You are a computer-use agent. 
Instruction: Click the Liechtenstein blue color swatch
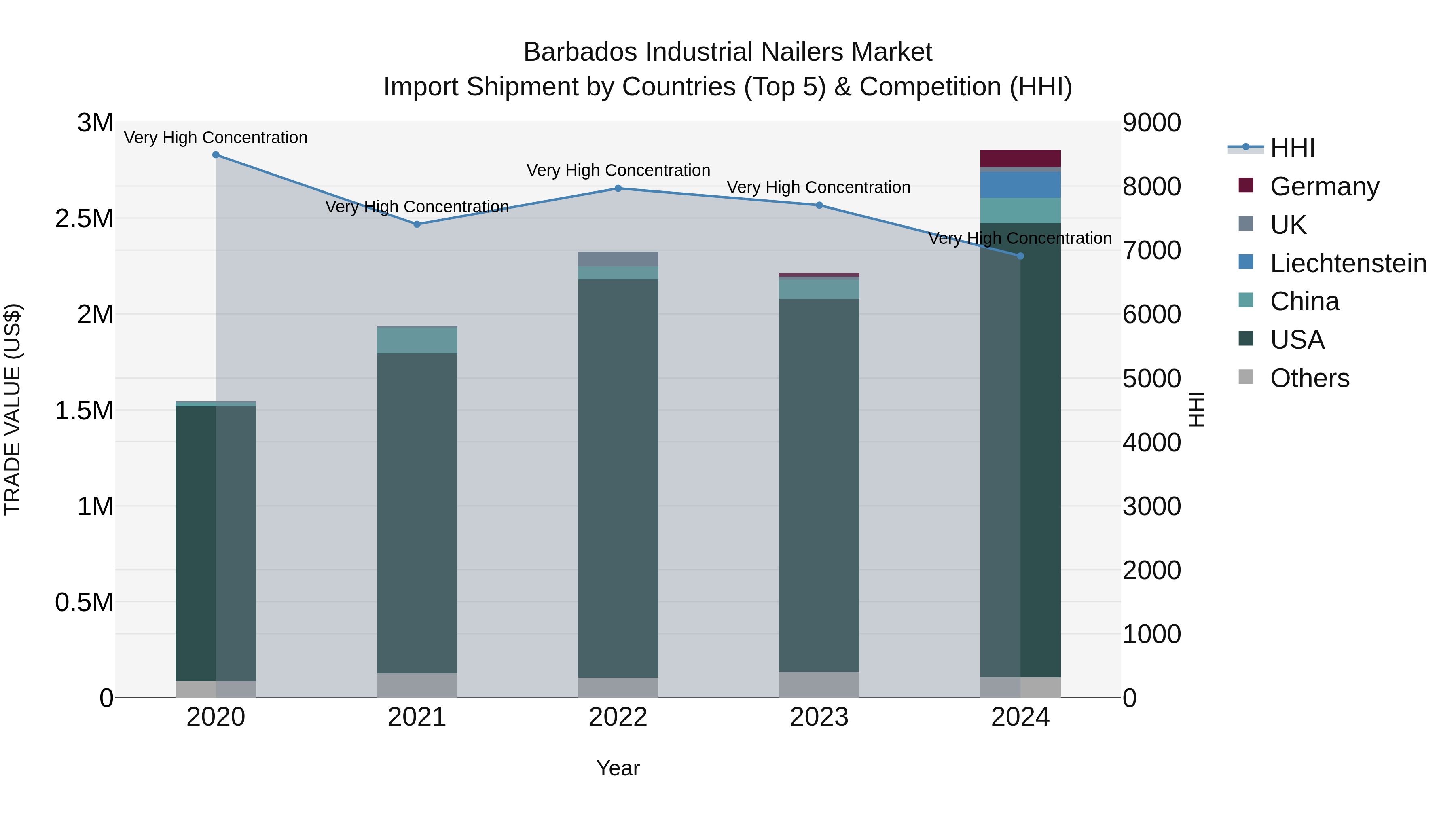1246,262
